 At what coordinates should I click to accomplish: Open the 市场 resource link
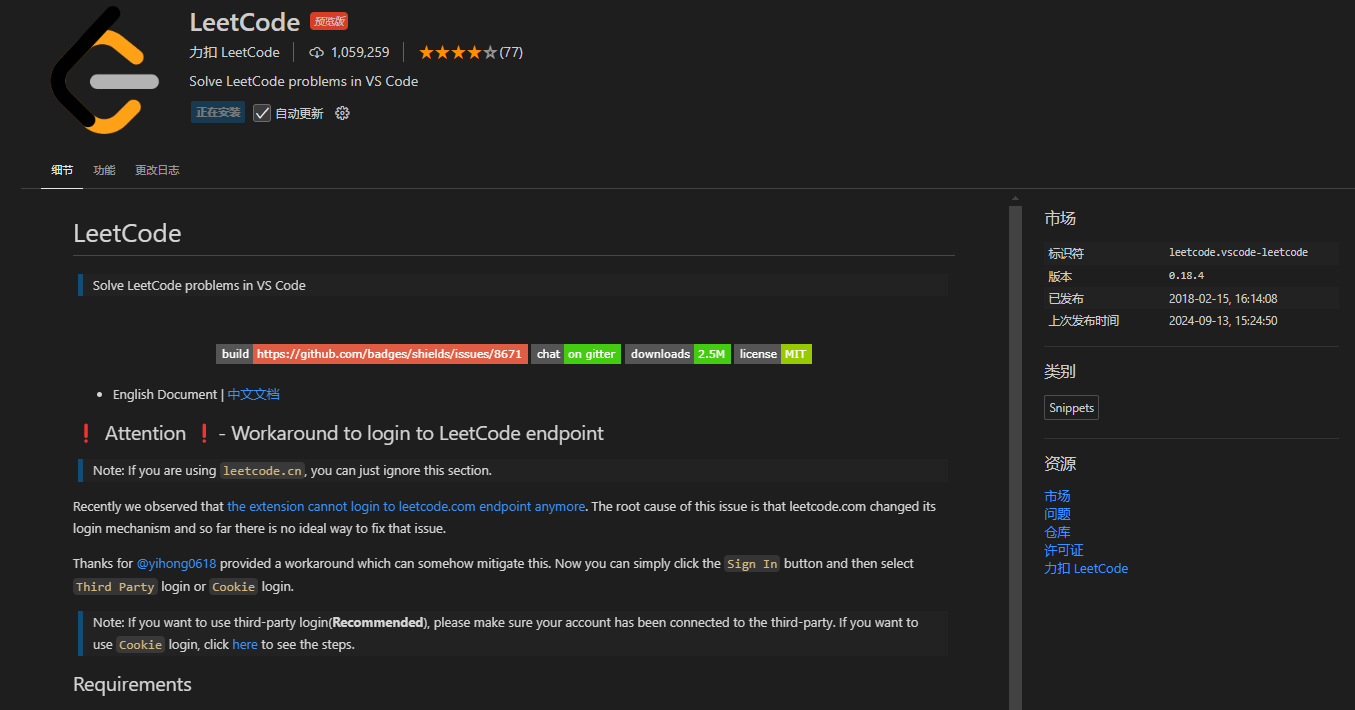click(x=1057, y=496)
